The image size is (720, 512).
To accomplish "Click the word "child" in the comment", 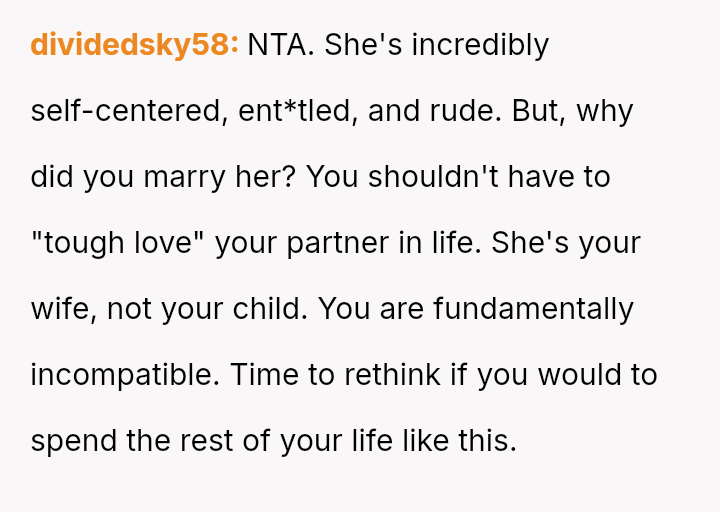I will point(270,308).
